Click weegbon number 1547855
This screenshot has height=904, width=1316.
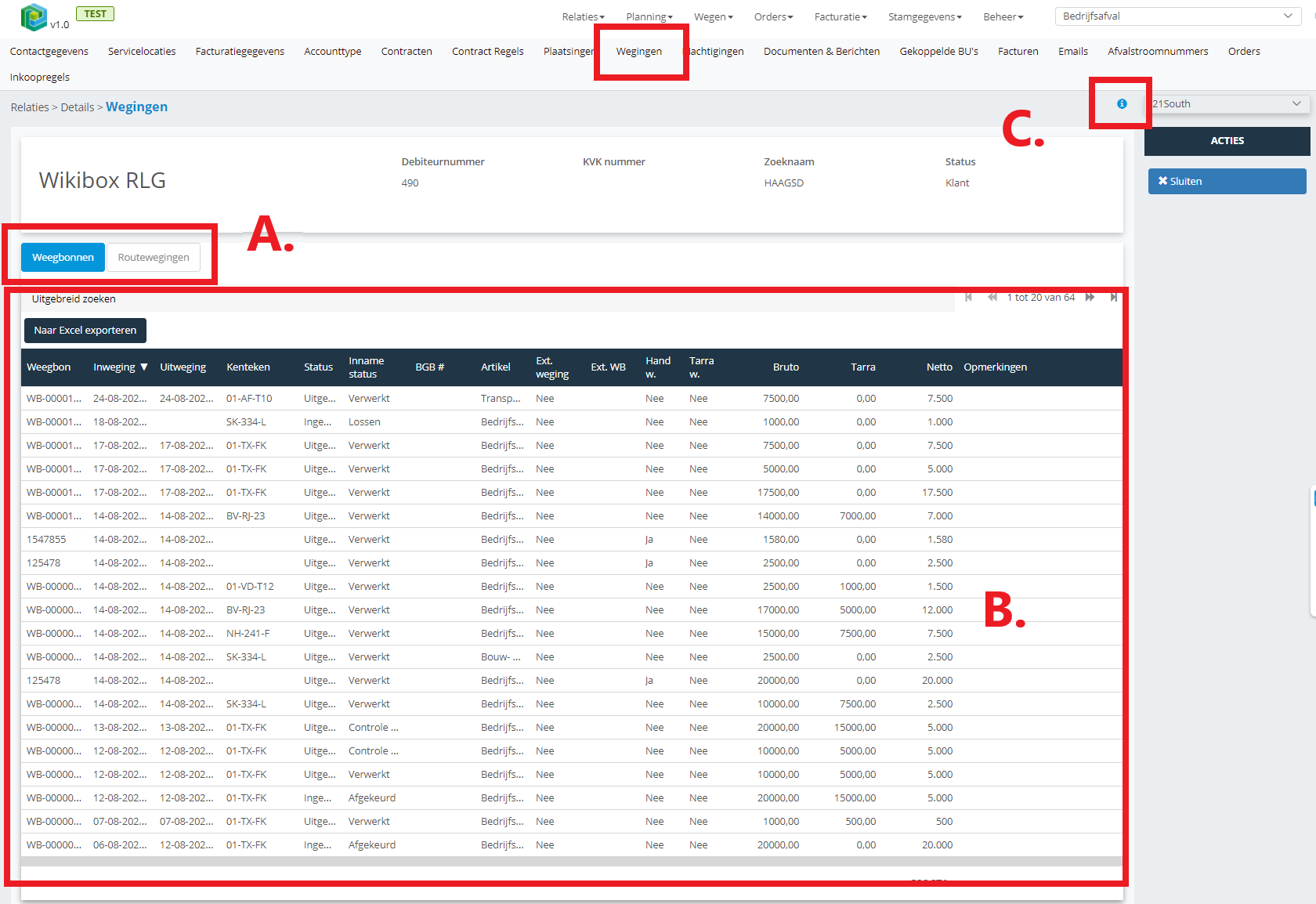point(46,539)
